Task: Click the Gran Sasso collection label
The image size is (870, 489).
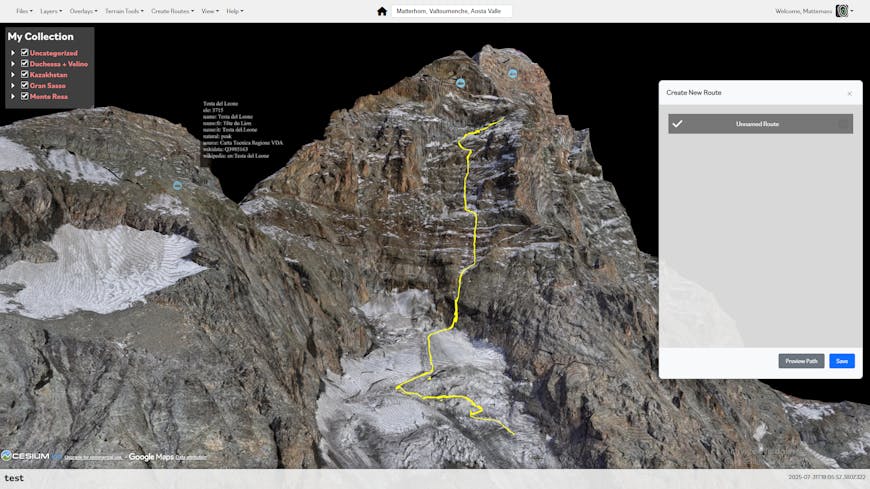Action: (48, 85)
